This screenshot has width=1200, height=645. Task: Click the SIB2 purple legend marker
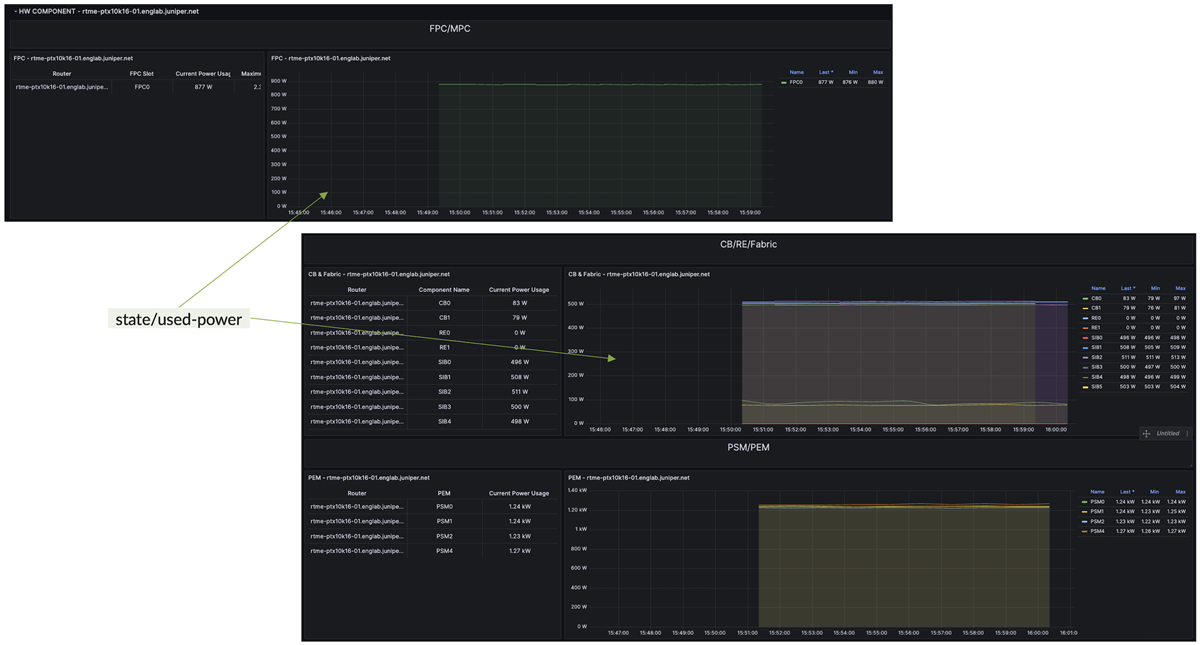tap(1086, 357)
